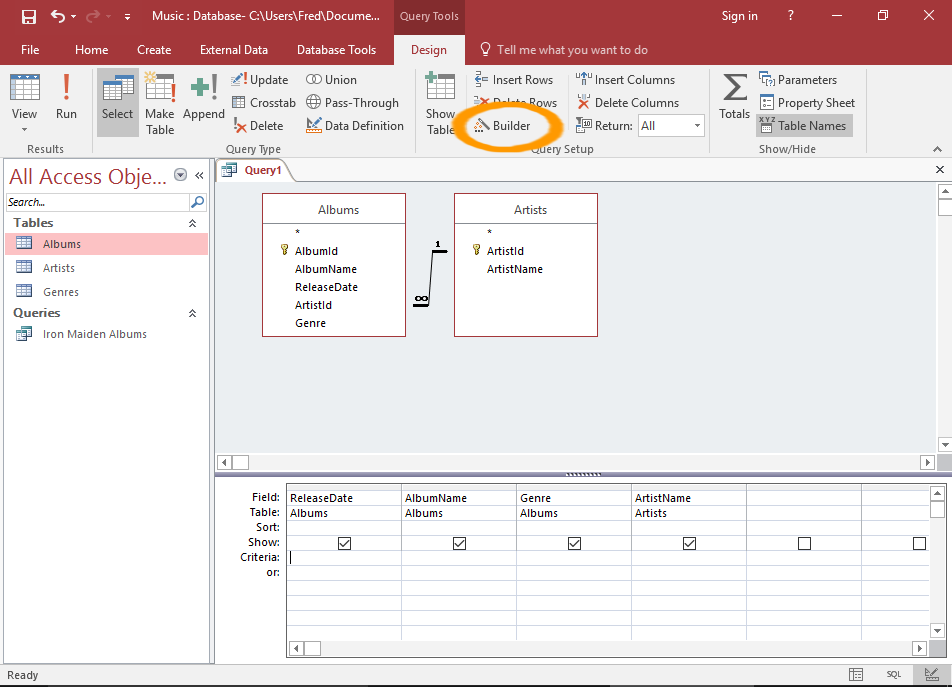Toggle the Totals sigma button
952x687 pixels.
pos(735,97)
